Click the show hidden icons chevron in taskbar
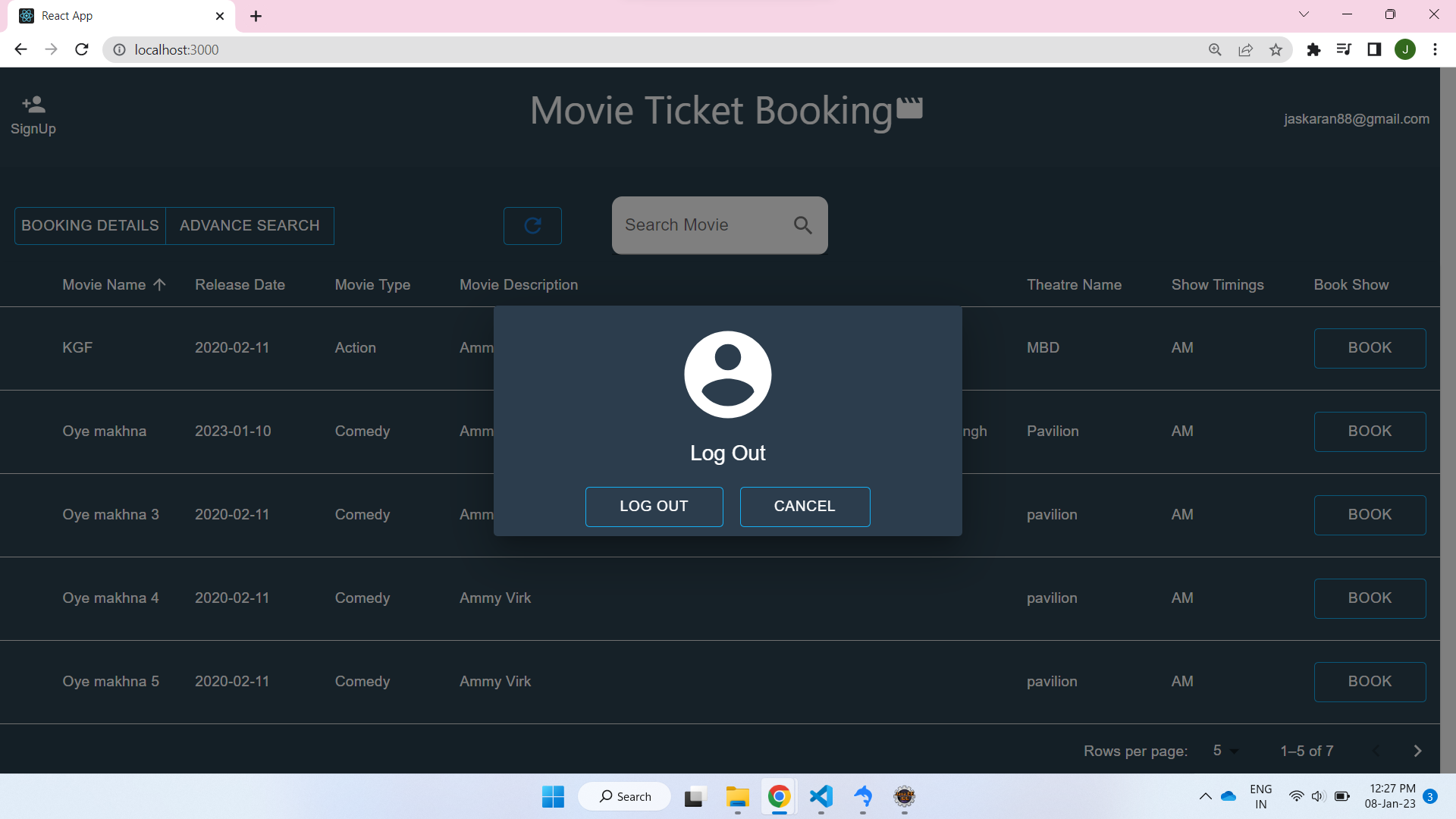The height and width of the screenshot is (819, 1456). pyautogui.click(x=1206, y=796)
